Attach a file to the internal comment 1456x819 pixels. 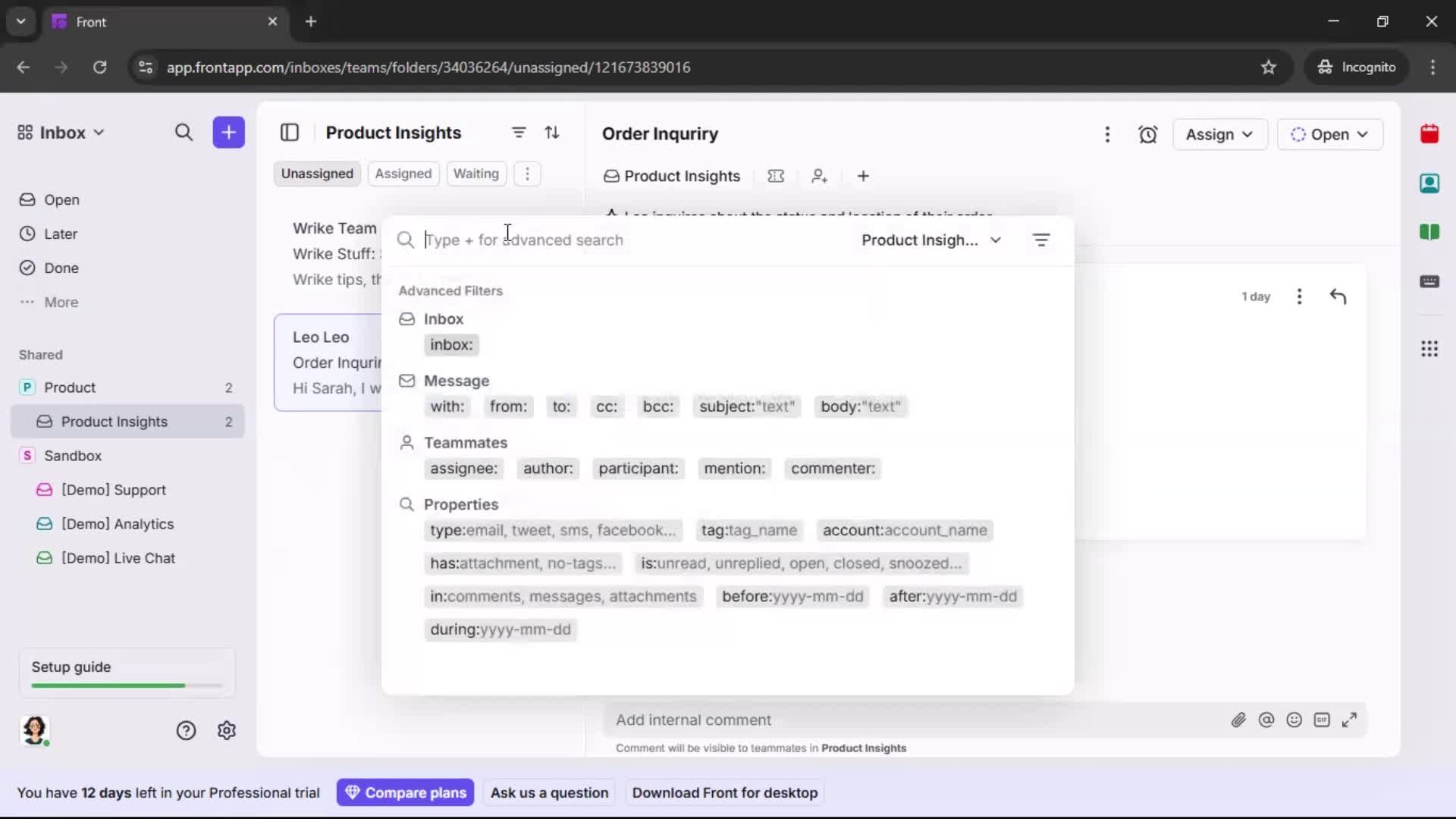click(x=1239, y=720)
